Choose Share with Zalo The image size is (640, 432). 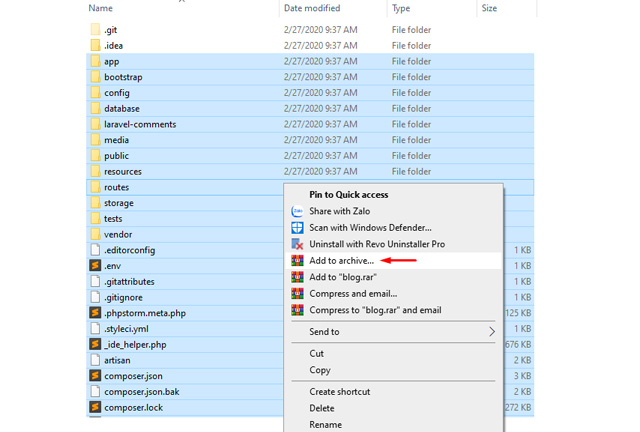pos(340,211)
